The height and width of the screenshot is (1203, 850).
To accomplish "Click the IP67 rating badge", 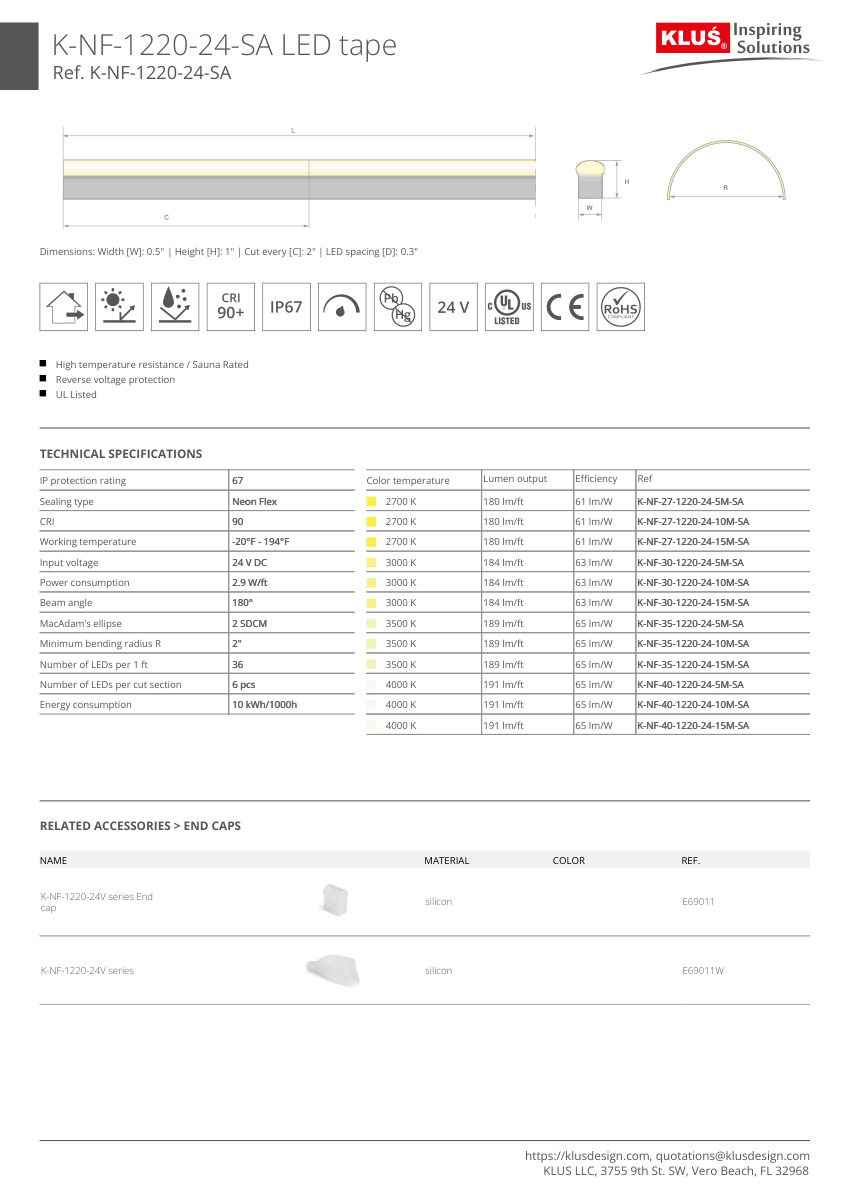I will click(x=286, y=307).
